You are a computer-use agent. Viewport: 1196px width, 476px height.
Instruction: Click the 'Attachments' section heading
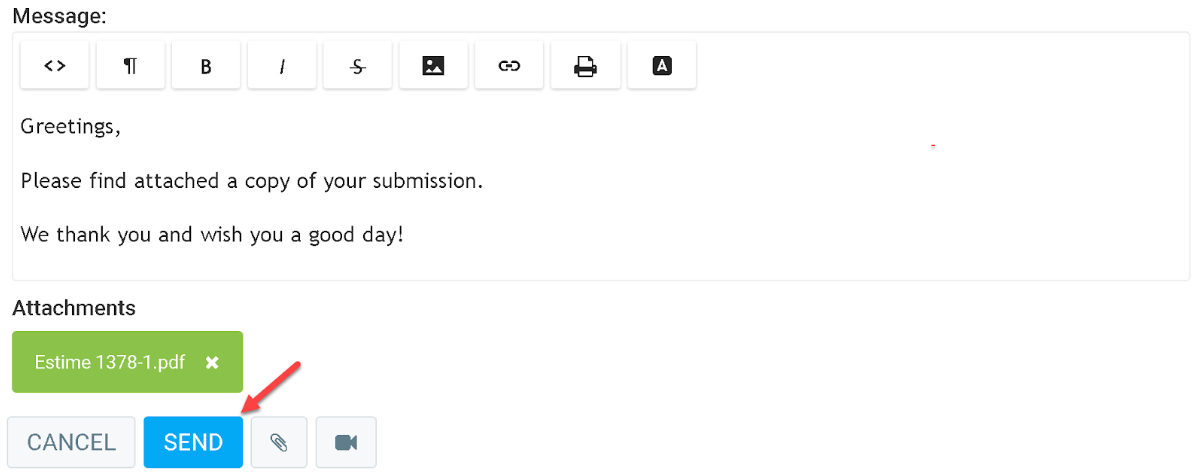[74, 308]
